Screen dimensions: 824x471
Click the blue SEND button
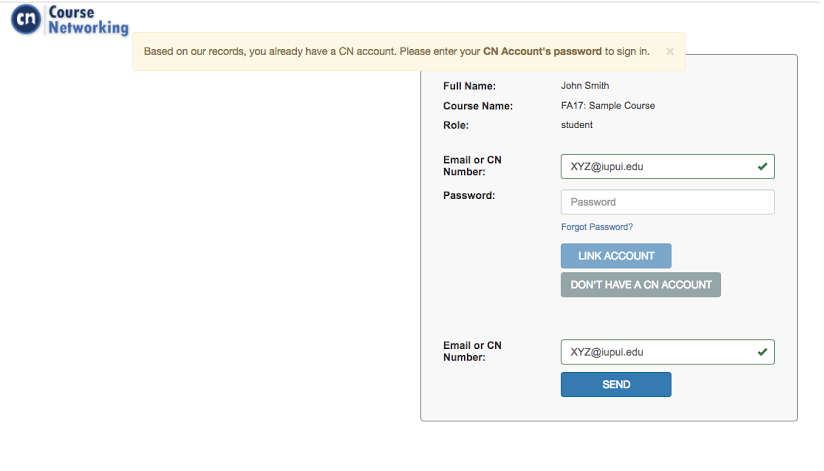click(616, 385)
